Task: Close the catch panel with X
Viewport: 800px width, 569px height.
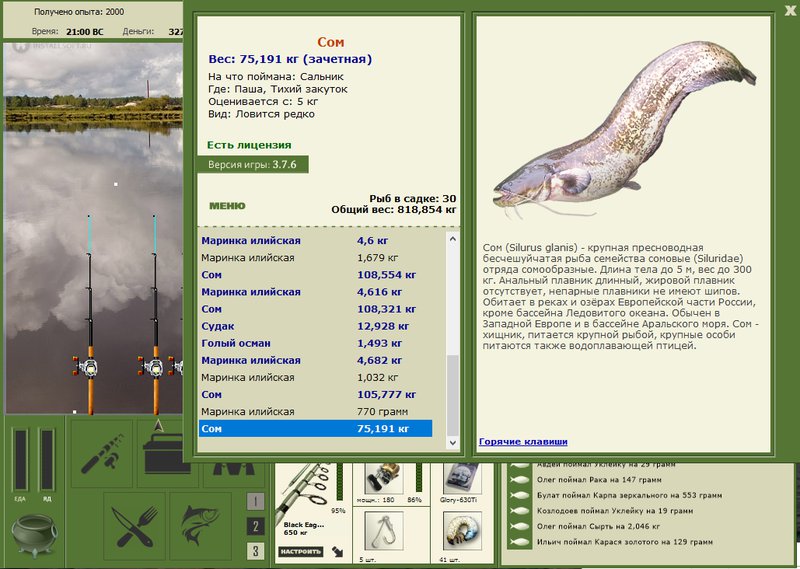Action: (x=791, y=10)
